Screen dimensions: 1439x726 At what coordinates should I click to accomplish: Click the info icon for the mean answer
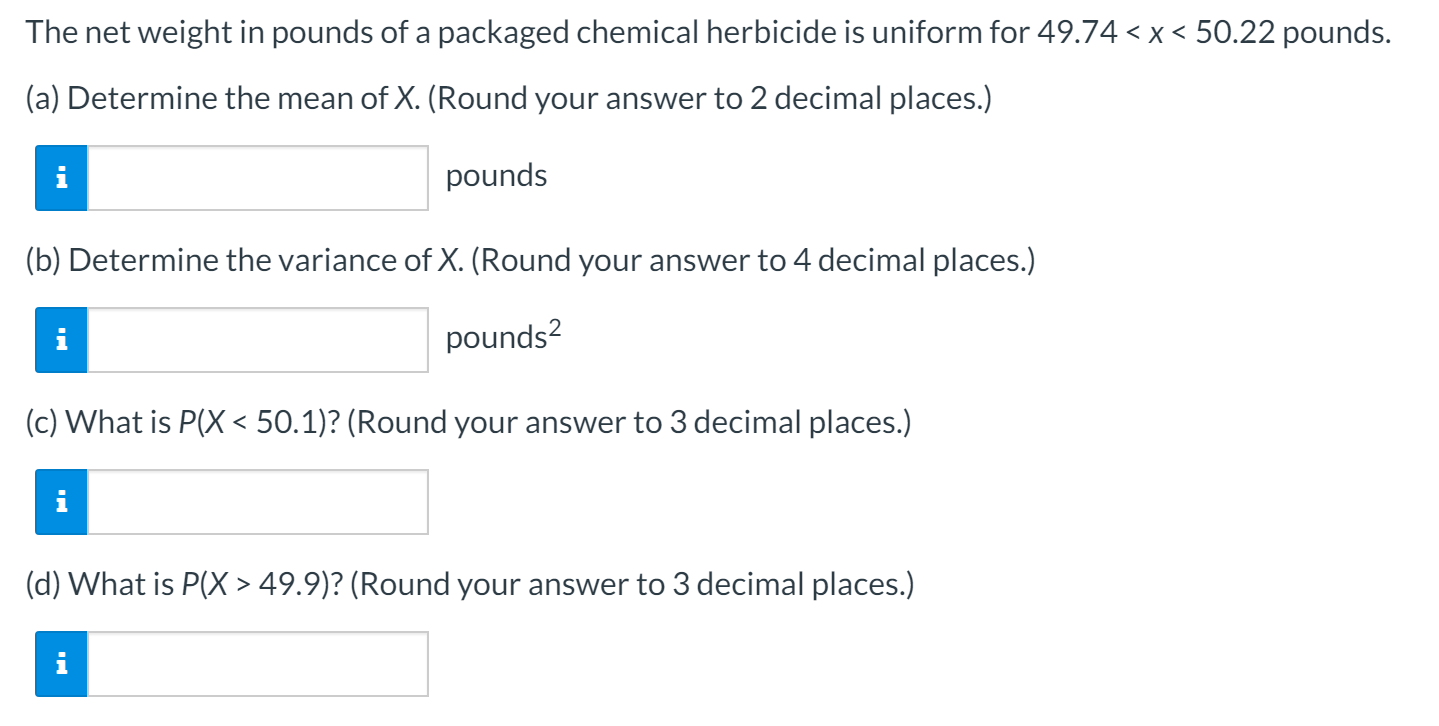61,178
